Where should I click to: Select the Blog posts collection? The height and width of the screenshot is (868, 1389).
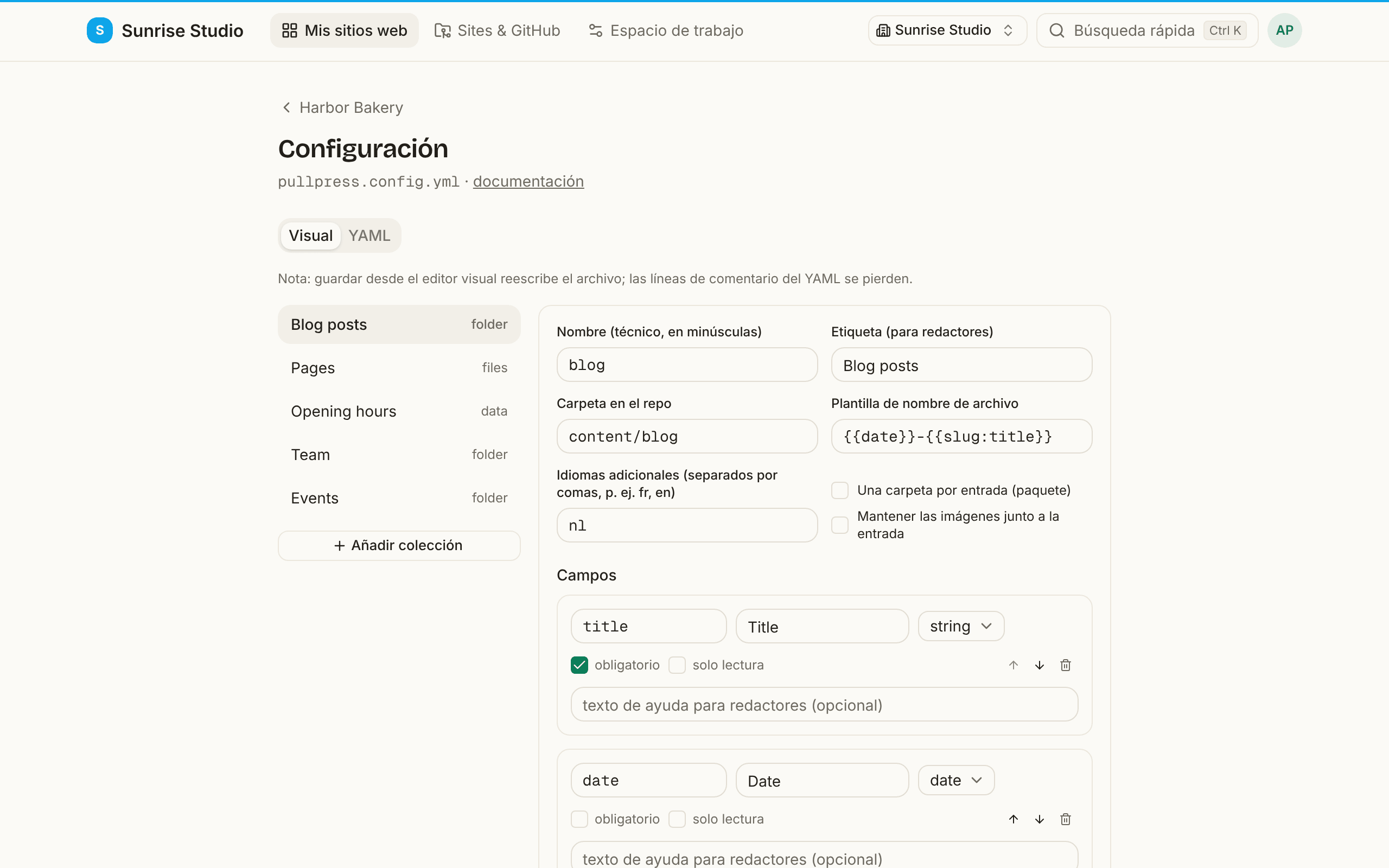click(x=399, y=324)
